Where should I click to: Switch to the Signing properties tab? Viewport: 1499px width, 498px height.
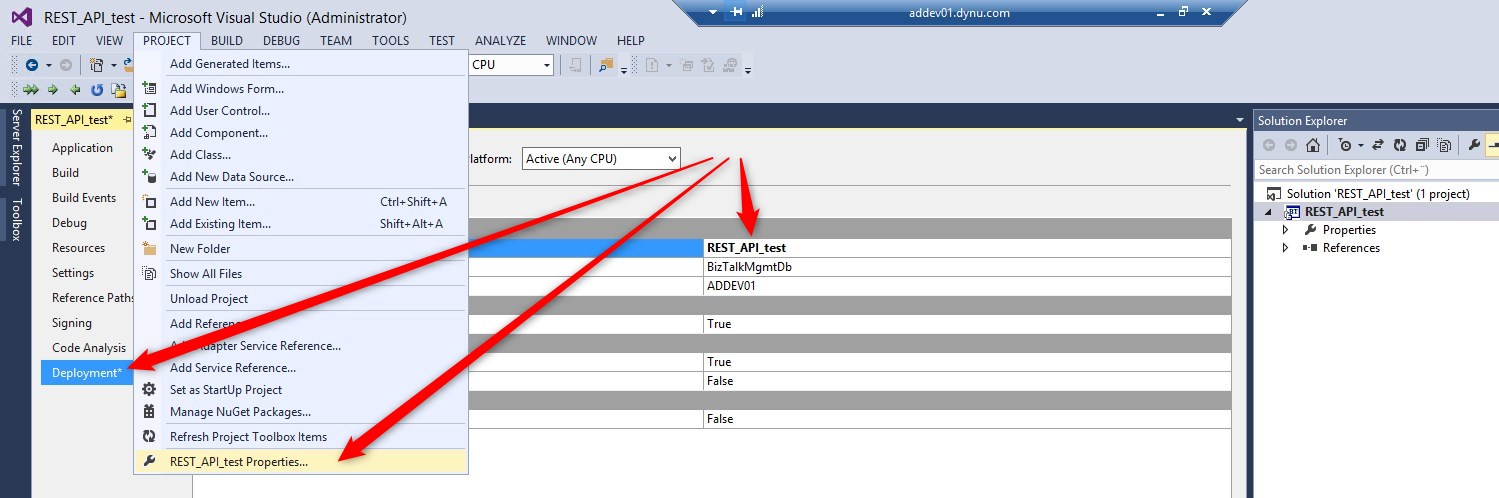click(72, 323)
